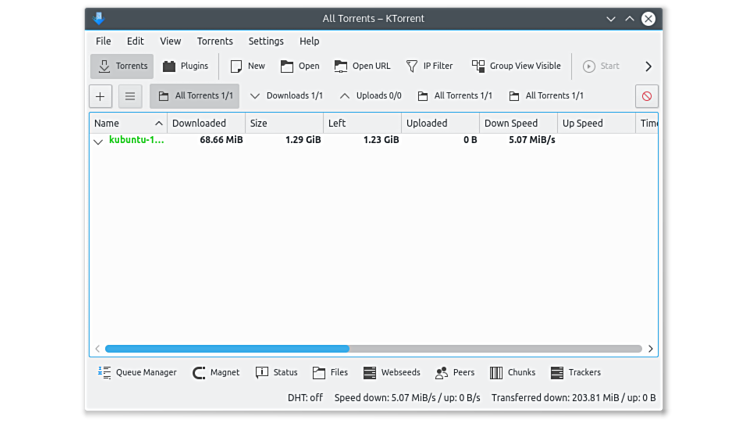The width and height of the screenshot is (752, 423).
Task: Open the Torrents menu
Action: [x=215, y=41]
